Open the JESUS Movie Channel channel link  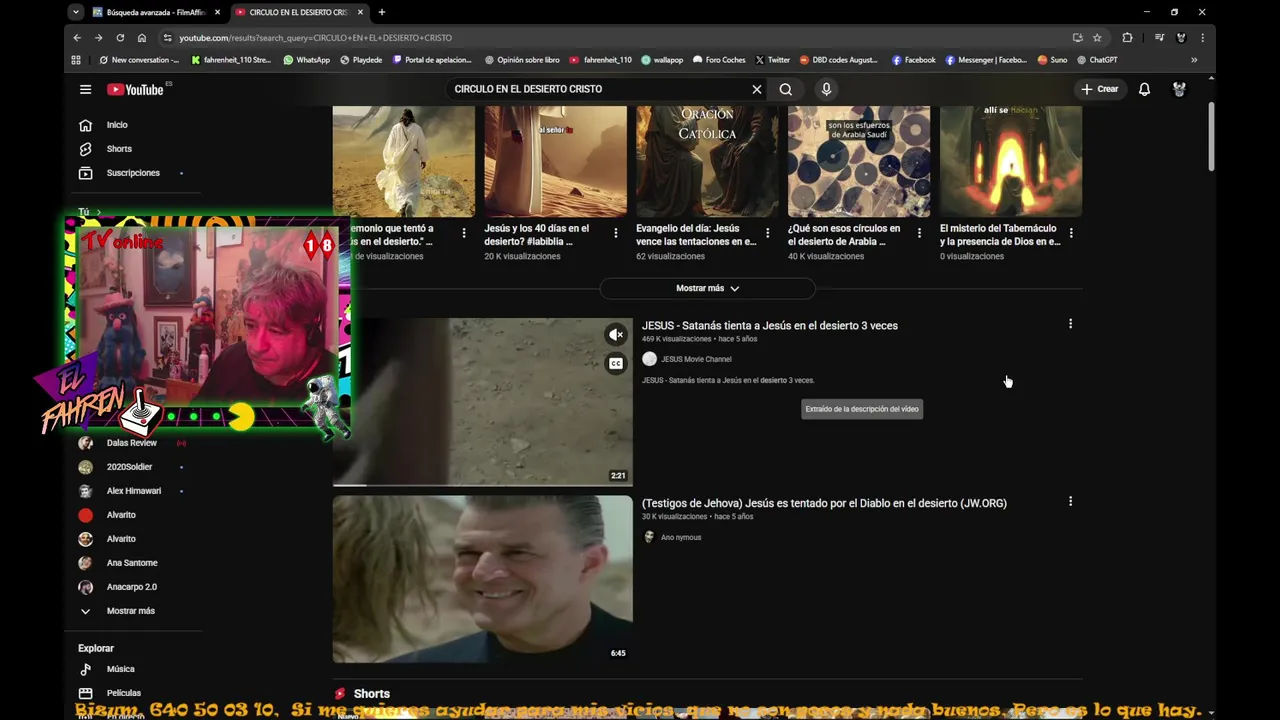point(696,359)
